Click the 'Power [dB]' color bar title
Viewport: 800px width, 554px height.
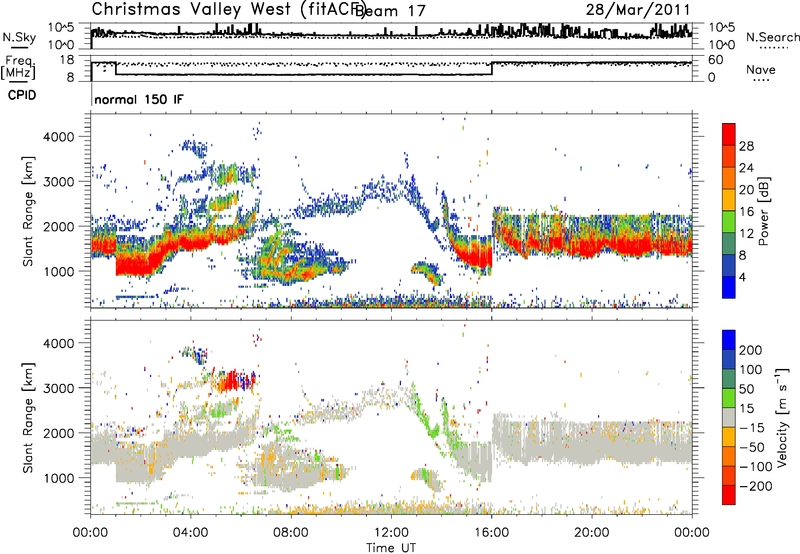(764, 212)
